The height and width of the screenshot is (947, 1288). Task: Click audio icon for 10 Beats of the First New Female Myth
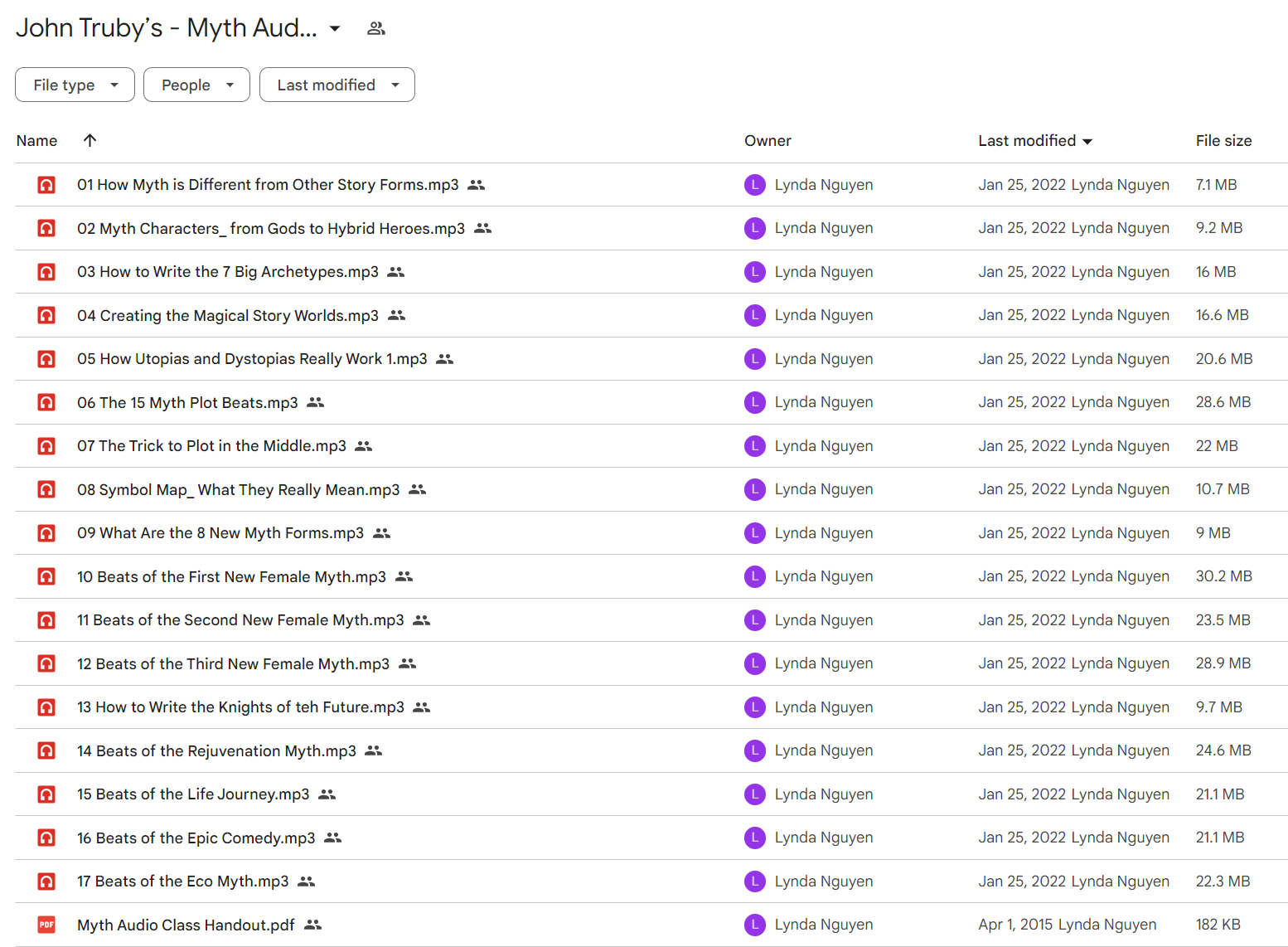pyautogui.click(x=46, y=576)
